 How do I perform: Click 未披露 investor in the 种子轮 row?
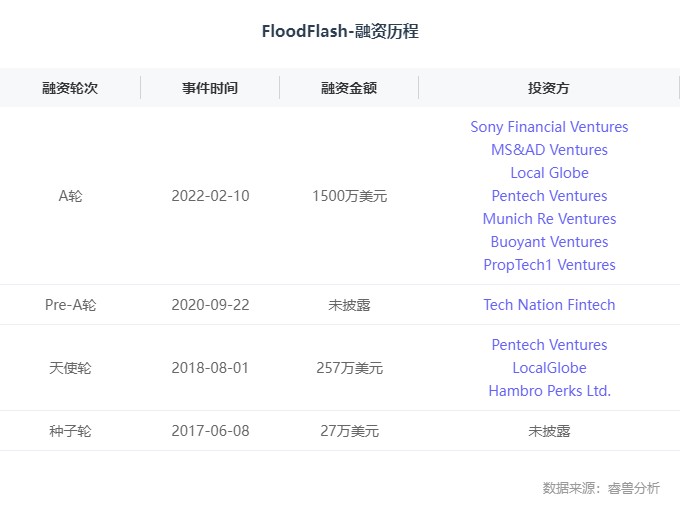pos(549,432)
